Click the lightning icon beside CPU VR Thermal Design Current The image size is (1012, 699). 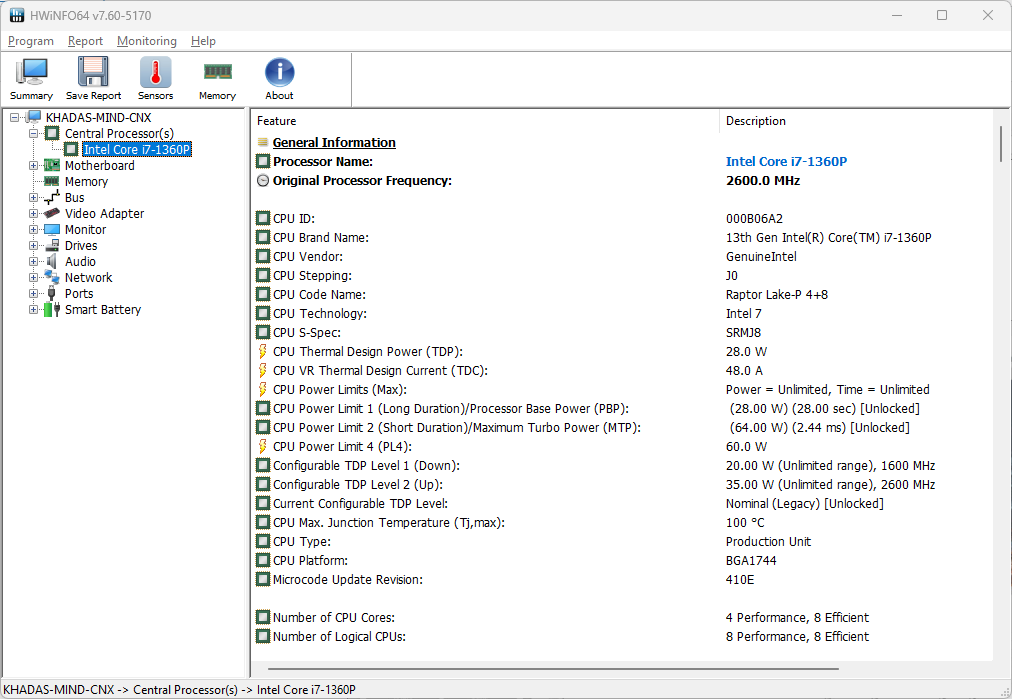263,370
